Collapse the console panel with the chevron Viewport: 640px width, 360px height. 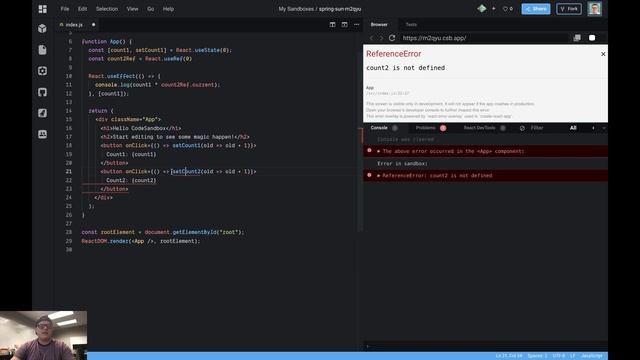tap(604, 128)
